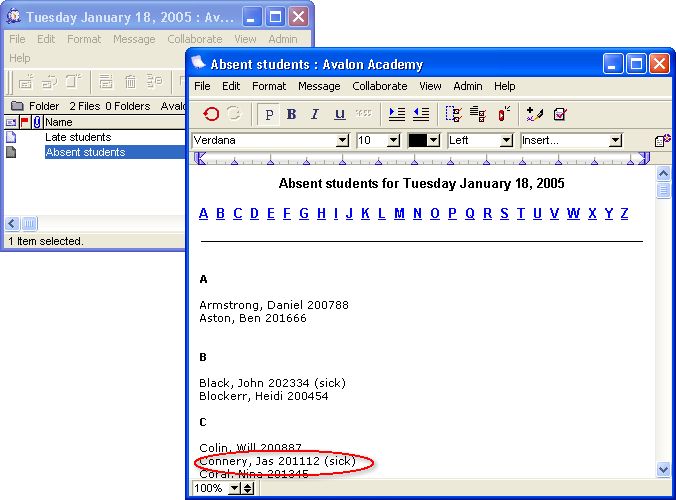The width and height of the screenshot is (676, 500).
Task: Select Late students in the file list
Action: pos(78,137)
